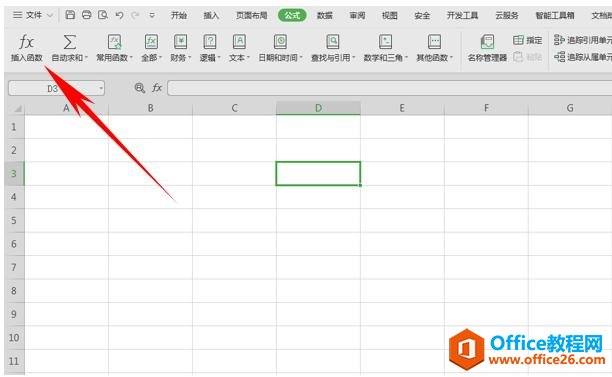Open the hamburger File (文件) menu
Screen dimensions: 612x377
coord(27,15)
